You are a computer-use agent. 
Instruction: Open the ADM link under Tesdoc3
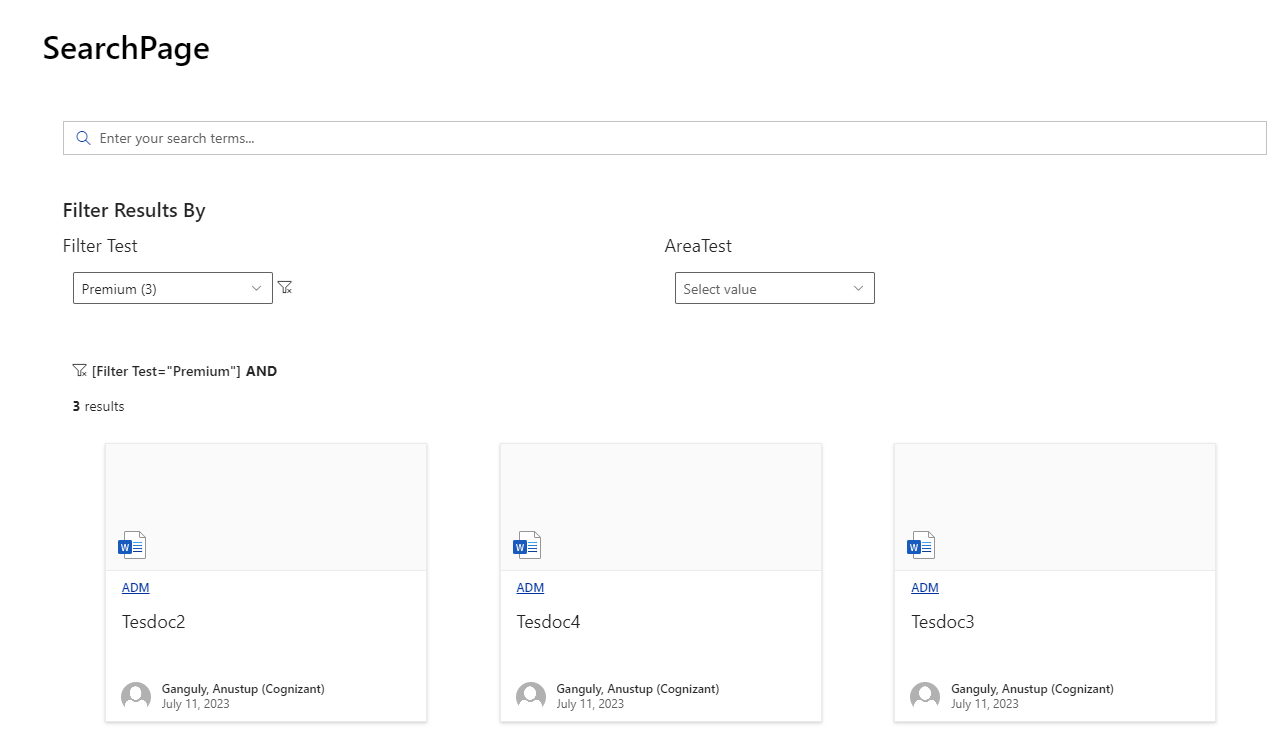[924, 587]
